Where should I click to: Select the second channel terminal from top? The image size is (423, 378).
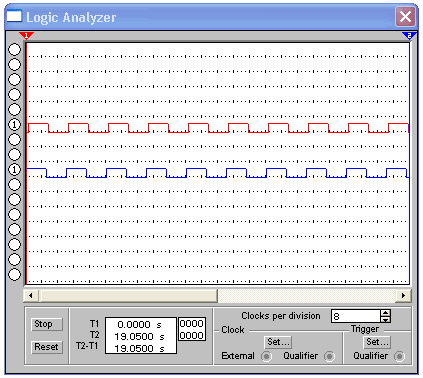pos(14,64)
